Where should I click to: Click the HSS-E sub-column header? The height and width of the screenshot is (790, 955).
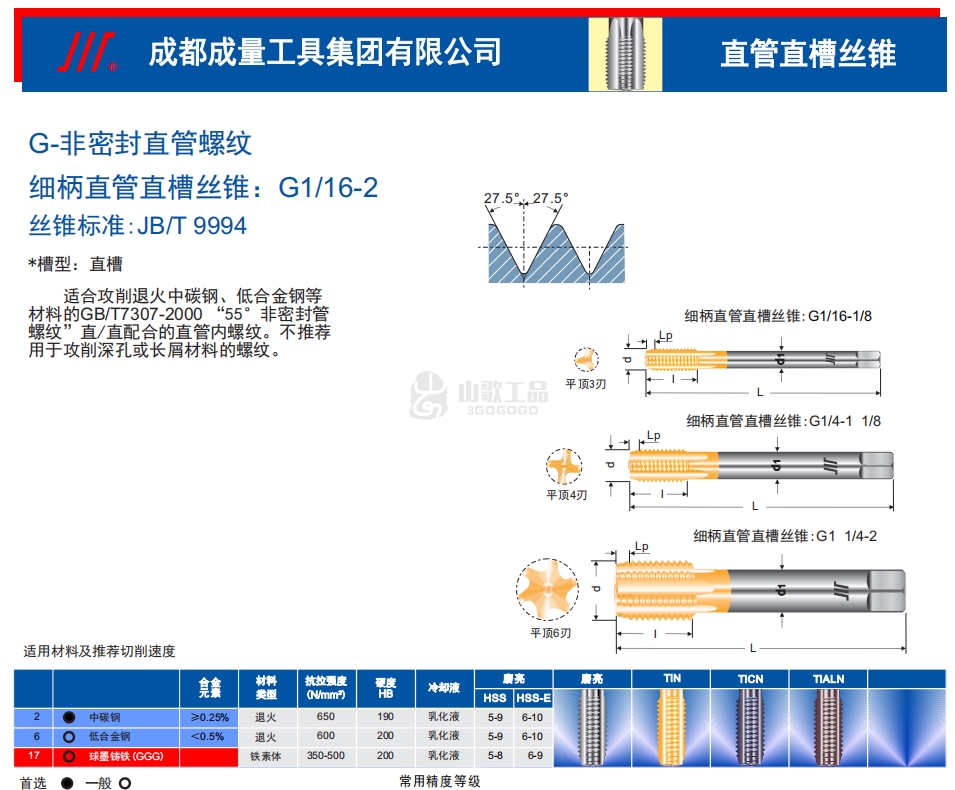click(534, 698)
